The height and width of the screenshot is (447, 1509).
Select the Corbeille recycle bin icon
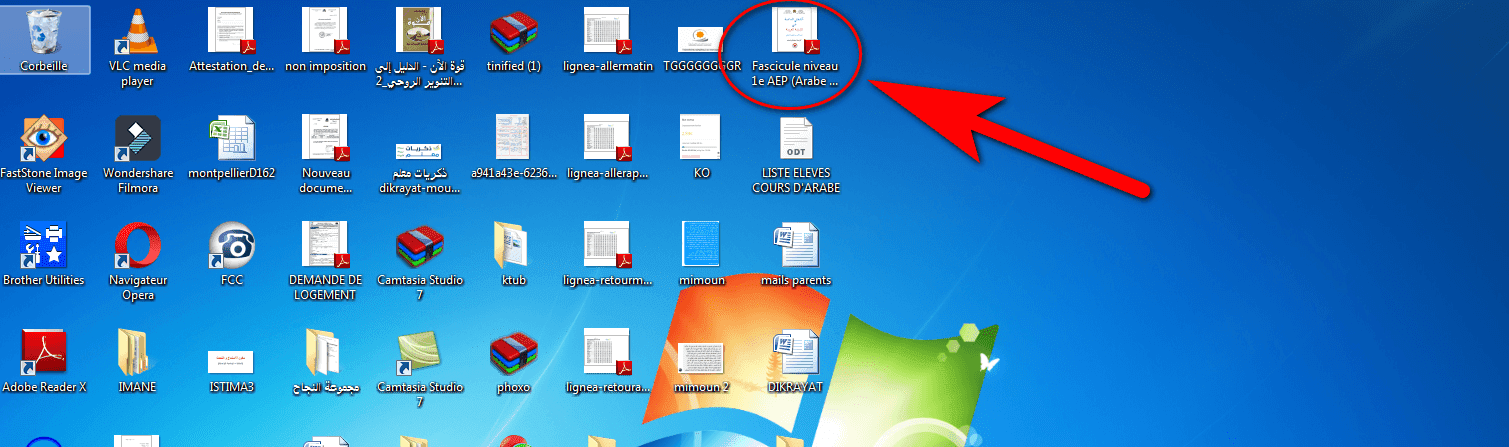[x=44, y=40]
